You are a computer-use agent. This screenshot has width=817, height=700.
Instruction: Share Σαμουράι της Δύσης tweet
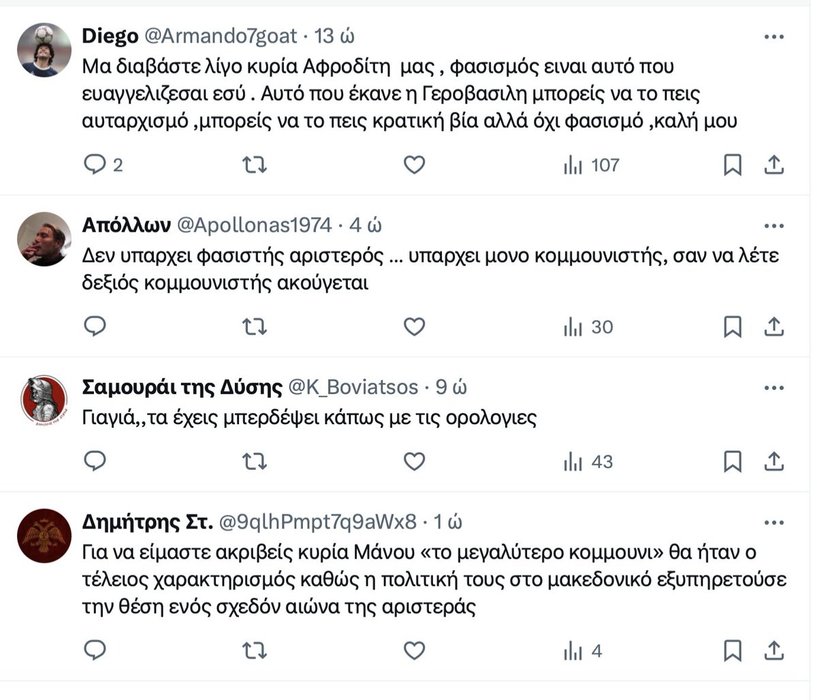pyautogui.click(x=774, y=461)
